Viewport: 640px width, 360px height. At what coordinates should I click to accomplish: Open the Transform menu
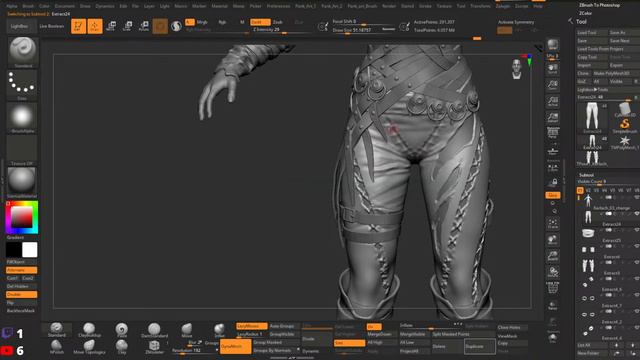(x=480, y=6)
